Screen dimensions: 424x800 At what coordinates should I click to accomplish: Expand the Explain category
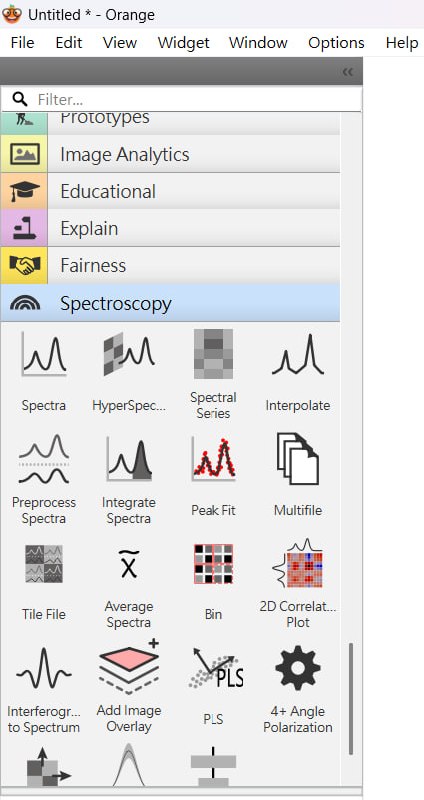pyautogui.click(x=170, y=229)
